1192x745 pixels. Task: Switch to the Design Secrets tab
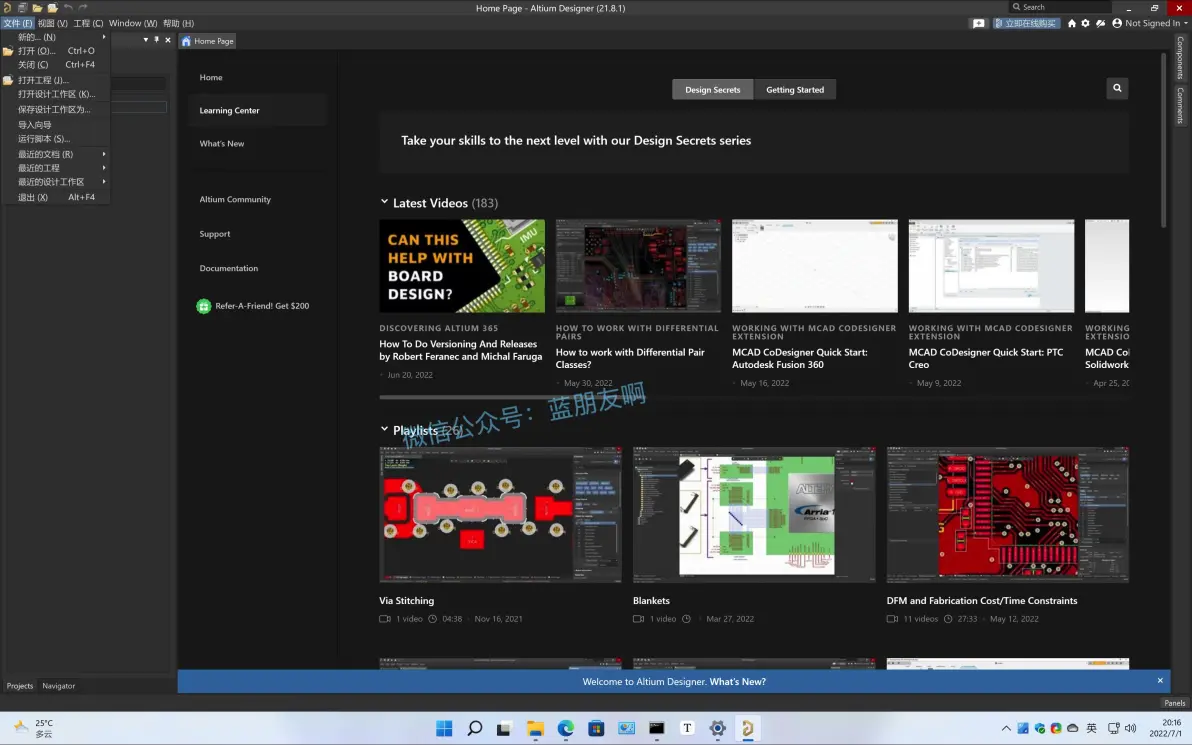(712, 90)
